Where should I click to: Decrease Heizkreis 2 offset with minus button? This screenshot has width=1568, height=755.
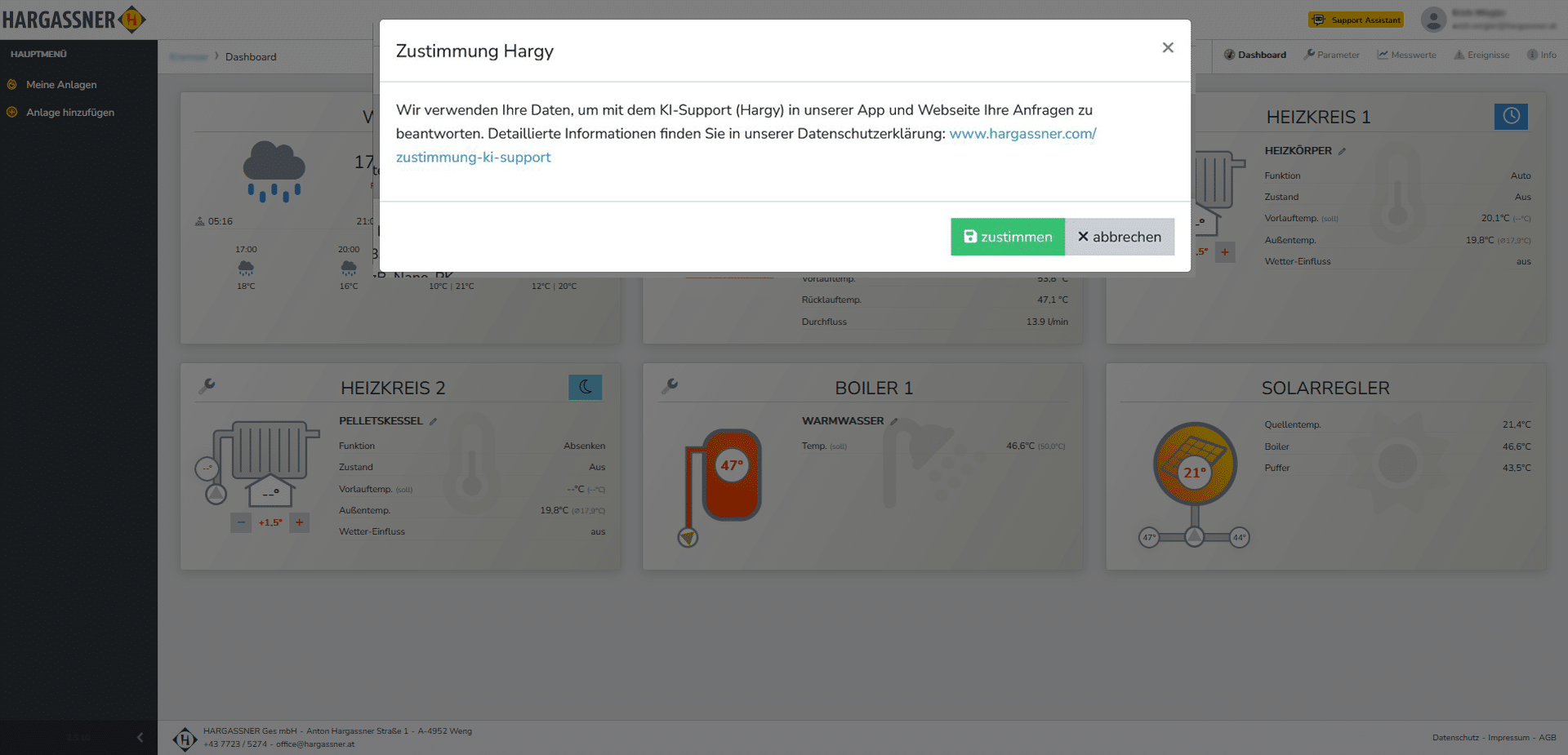(241, 522)
